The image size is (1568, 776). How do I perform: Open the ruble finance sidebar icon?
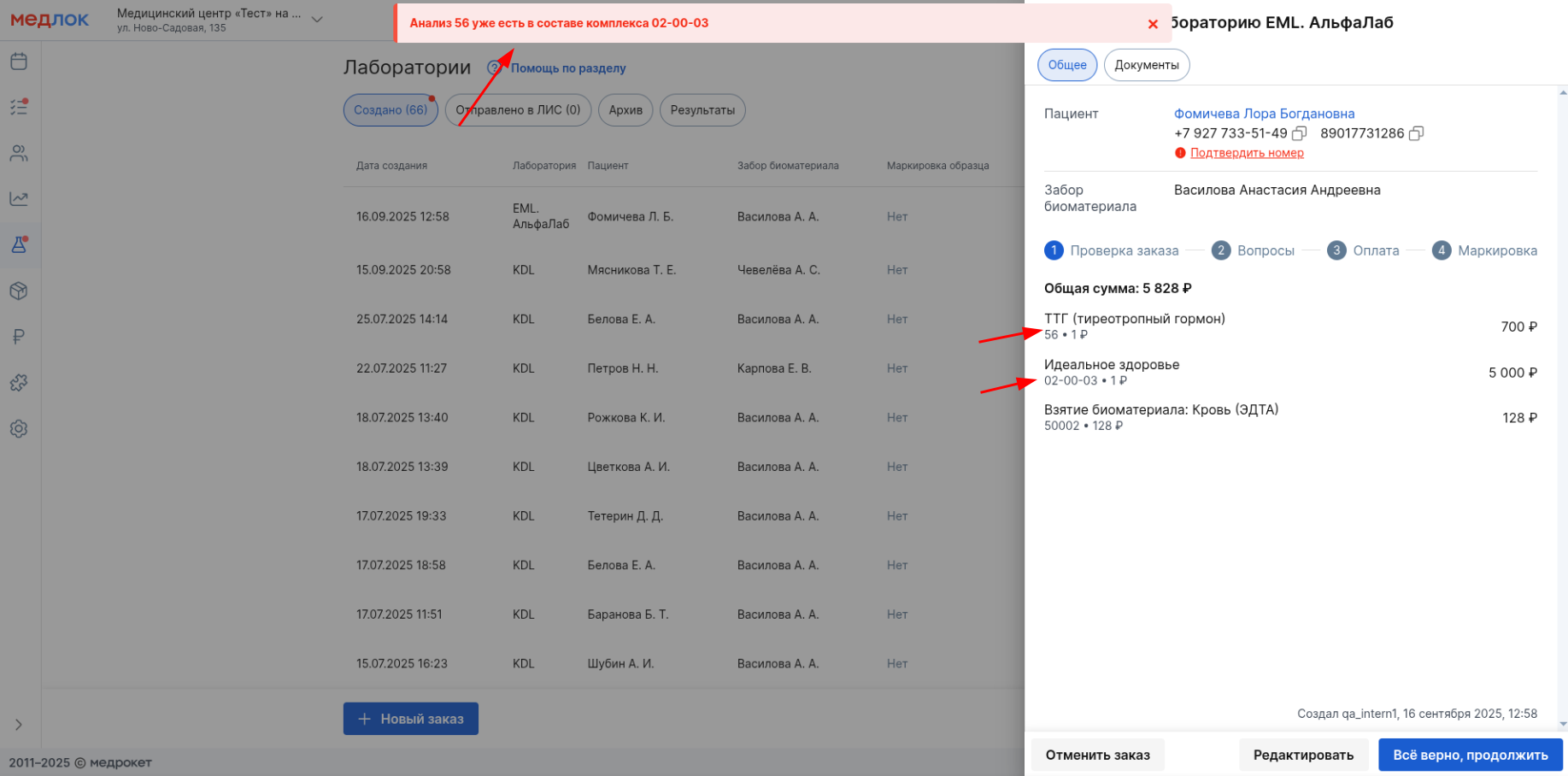(x=19, y=337)
